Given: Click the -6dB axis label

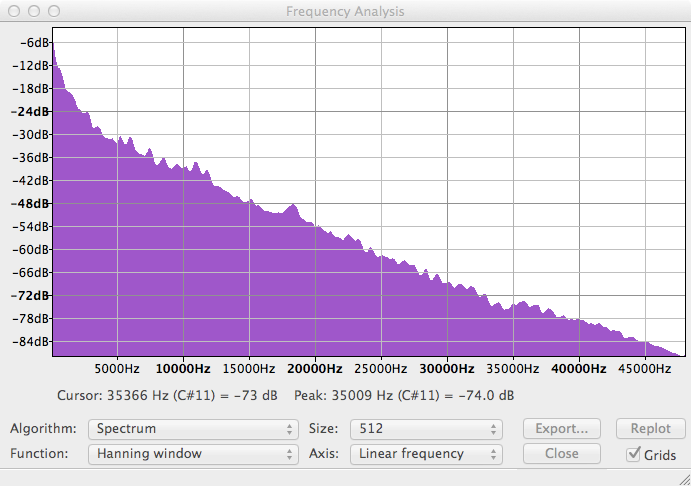Looking at the screenshot, I should [x=33, y=43].
